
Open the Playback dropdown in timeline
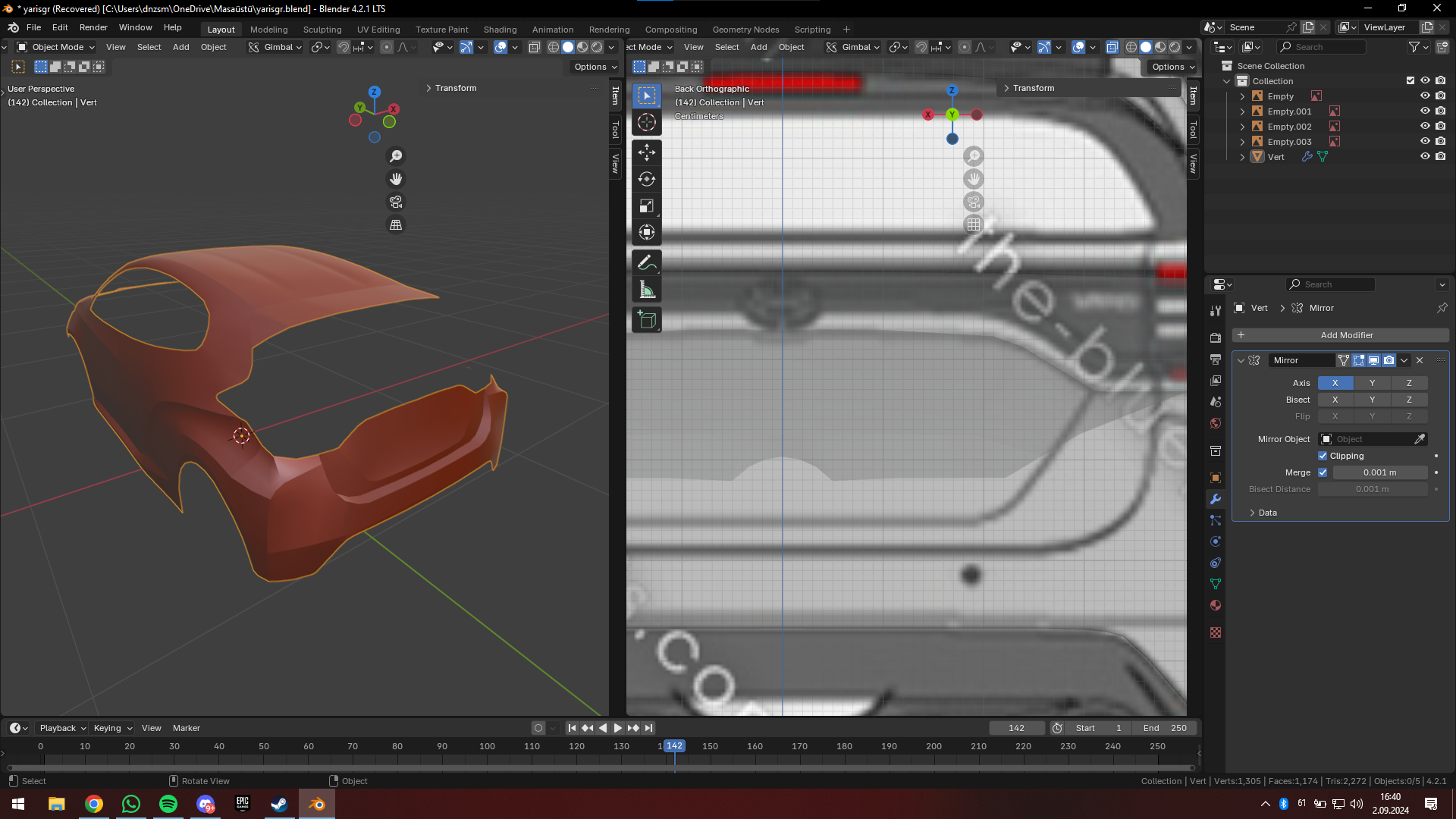point(62,728)
